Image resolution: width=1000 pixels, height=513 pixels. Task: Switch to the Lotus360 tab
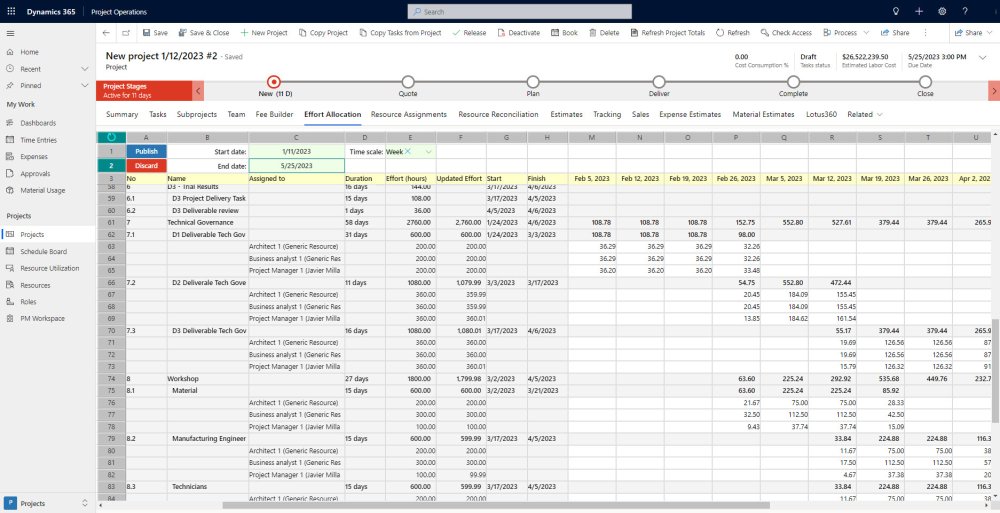(x=821, y=115)
